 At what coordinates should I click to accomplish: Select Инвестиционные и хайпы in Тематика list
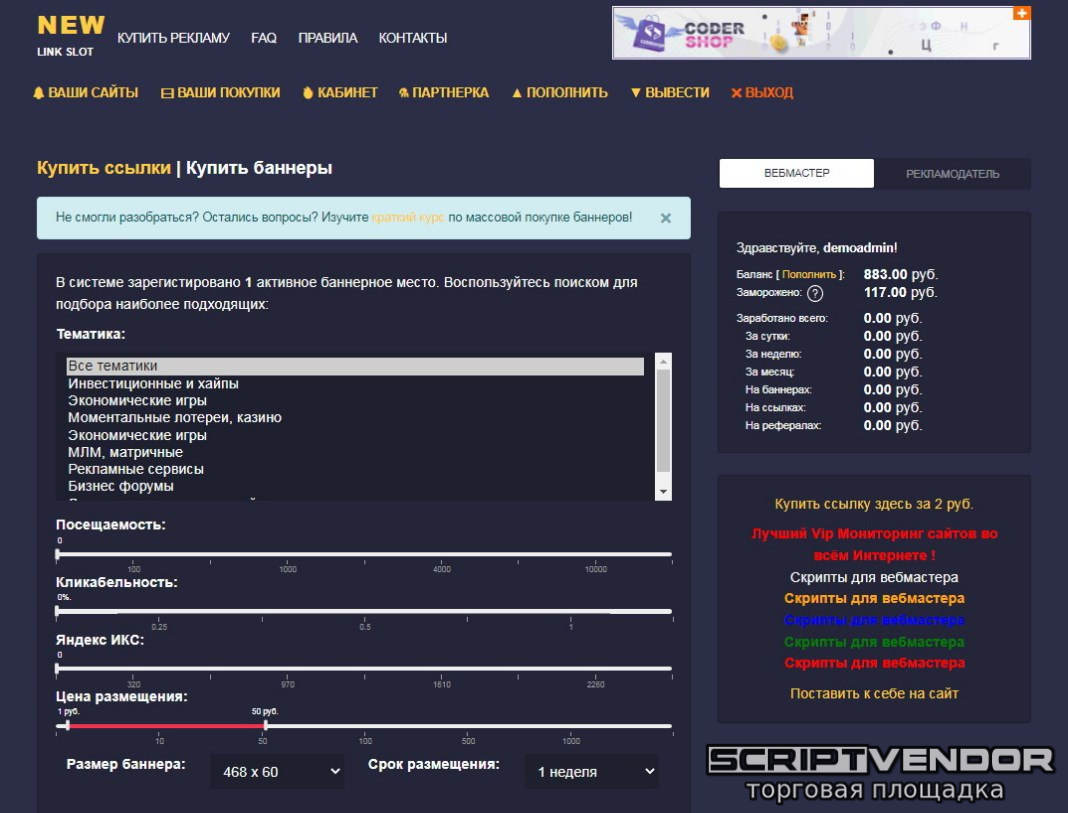pos(153,384)
